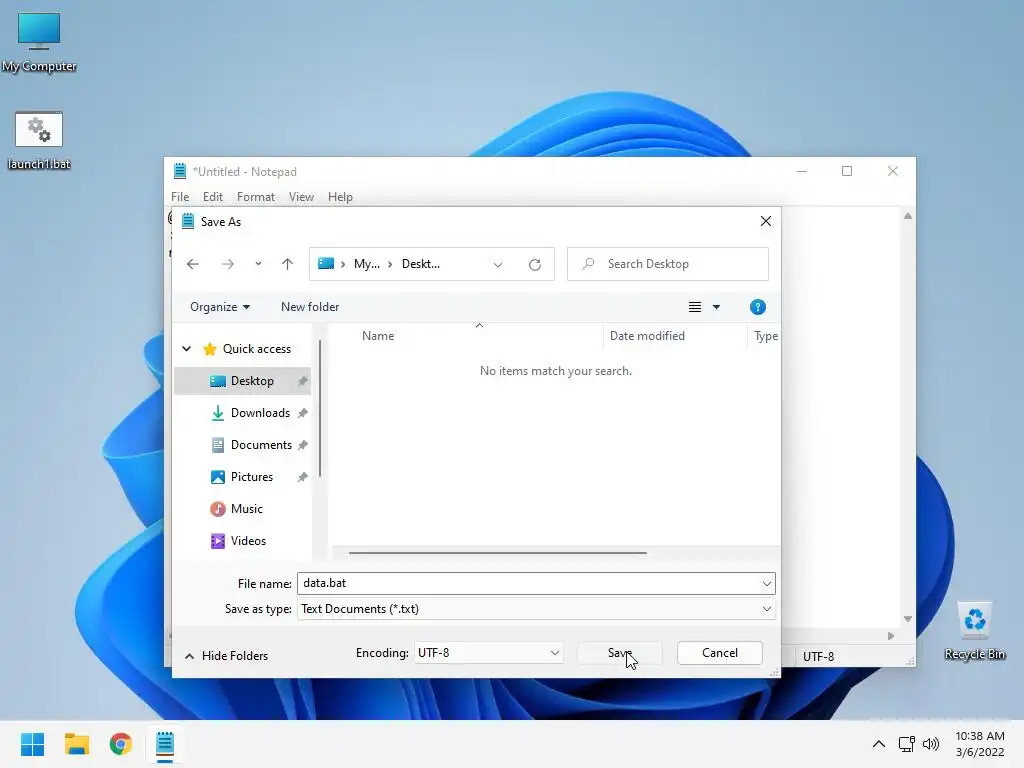
Task: Close the Save As dialog
Action: 766,221
